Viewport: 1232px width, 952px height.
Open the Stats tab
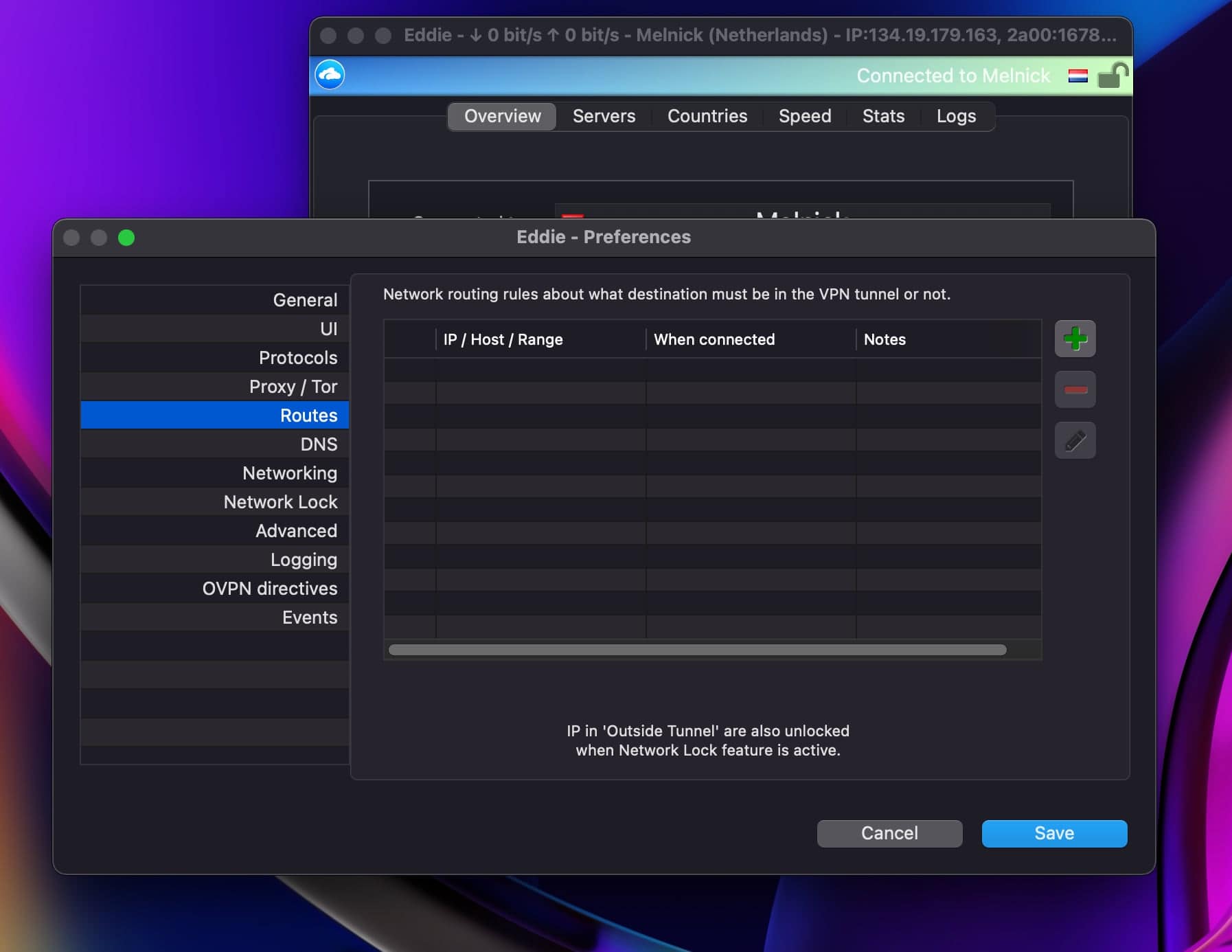(883, 116)
